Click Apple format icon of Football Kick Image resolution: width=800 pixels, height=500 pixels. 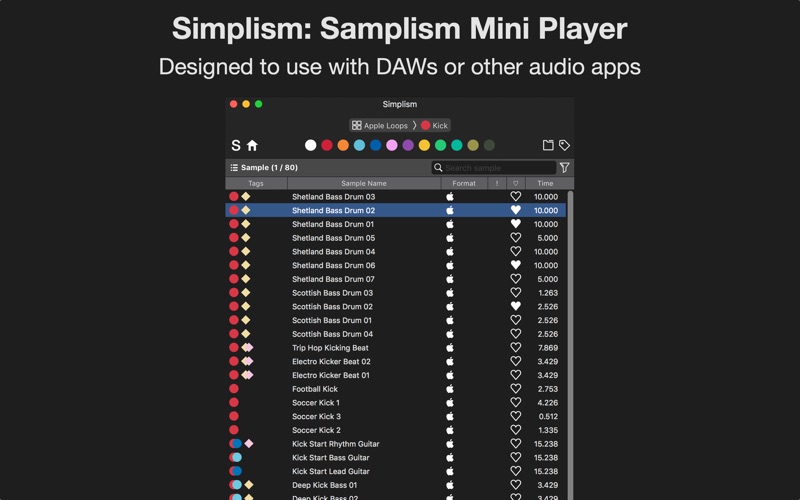point(450,389)
